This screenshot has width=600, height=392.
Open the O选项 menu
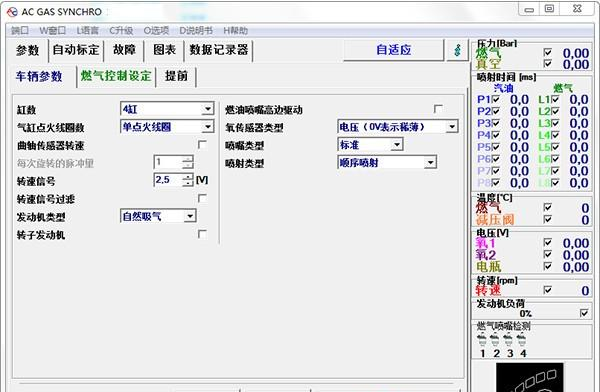[156, 30]
